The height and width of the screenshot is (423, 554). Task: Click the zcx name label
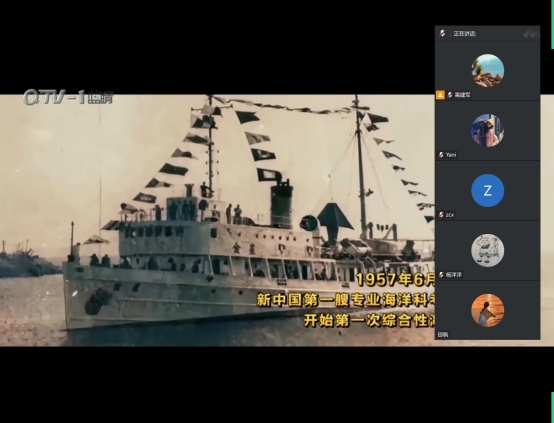(450, 215)
